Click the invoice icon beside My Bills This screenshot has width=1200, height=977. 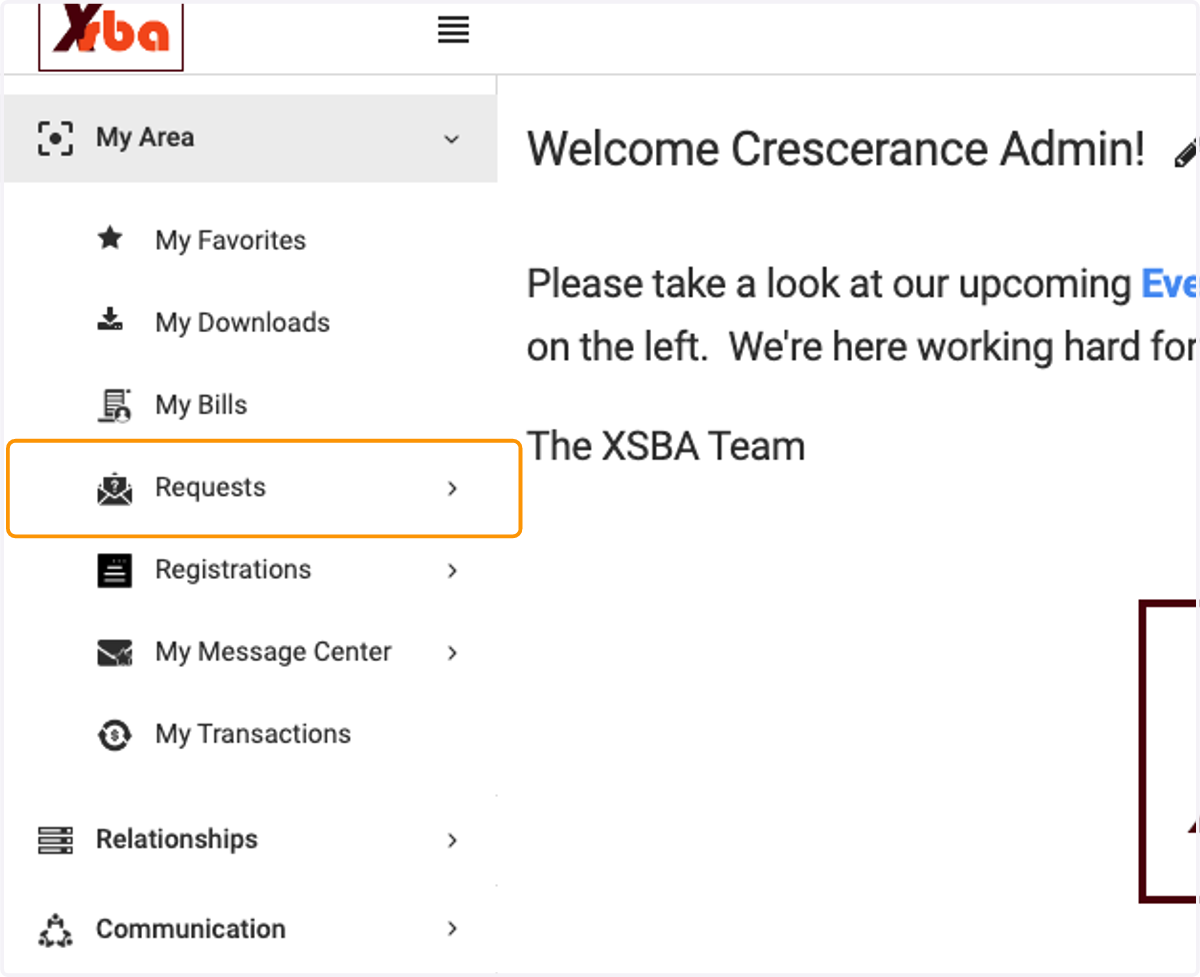point(114,404)
